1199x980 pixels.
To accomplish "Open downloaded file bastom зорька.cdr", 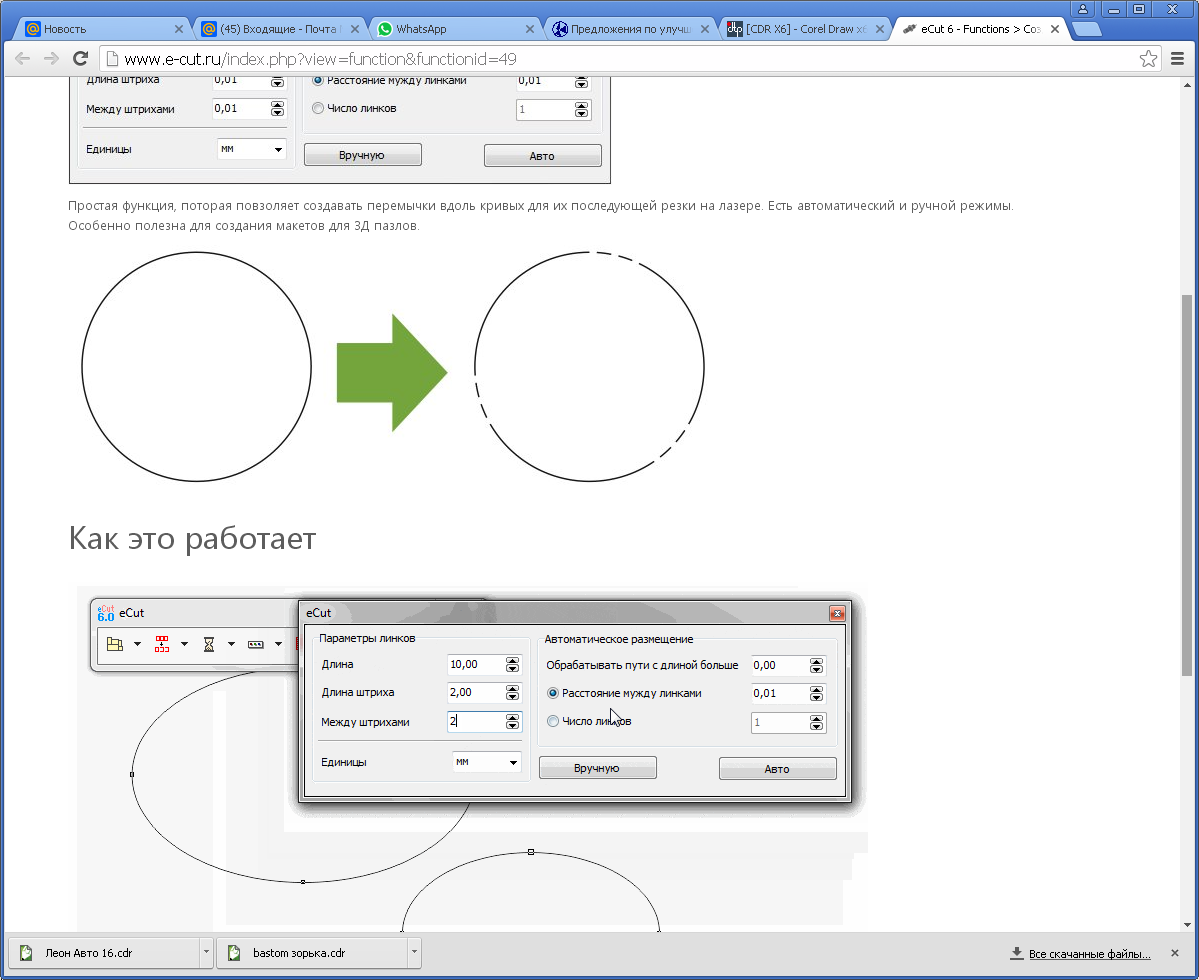I will [313, 952].
